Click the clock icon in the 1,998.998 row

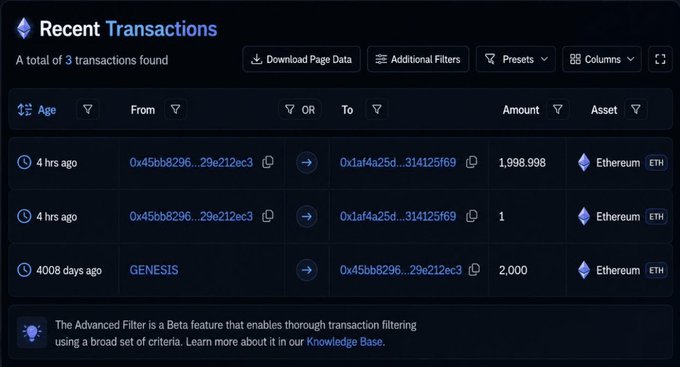click(x=24, y=163)
